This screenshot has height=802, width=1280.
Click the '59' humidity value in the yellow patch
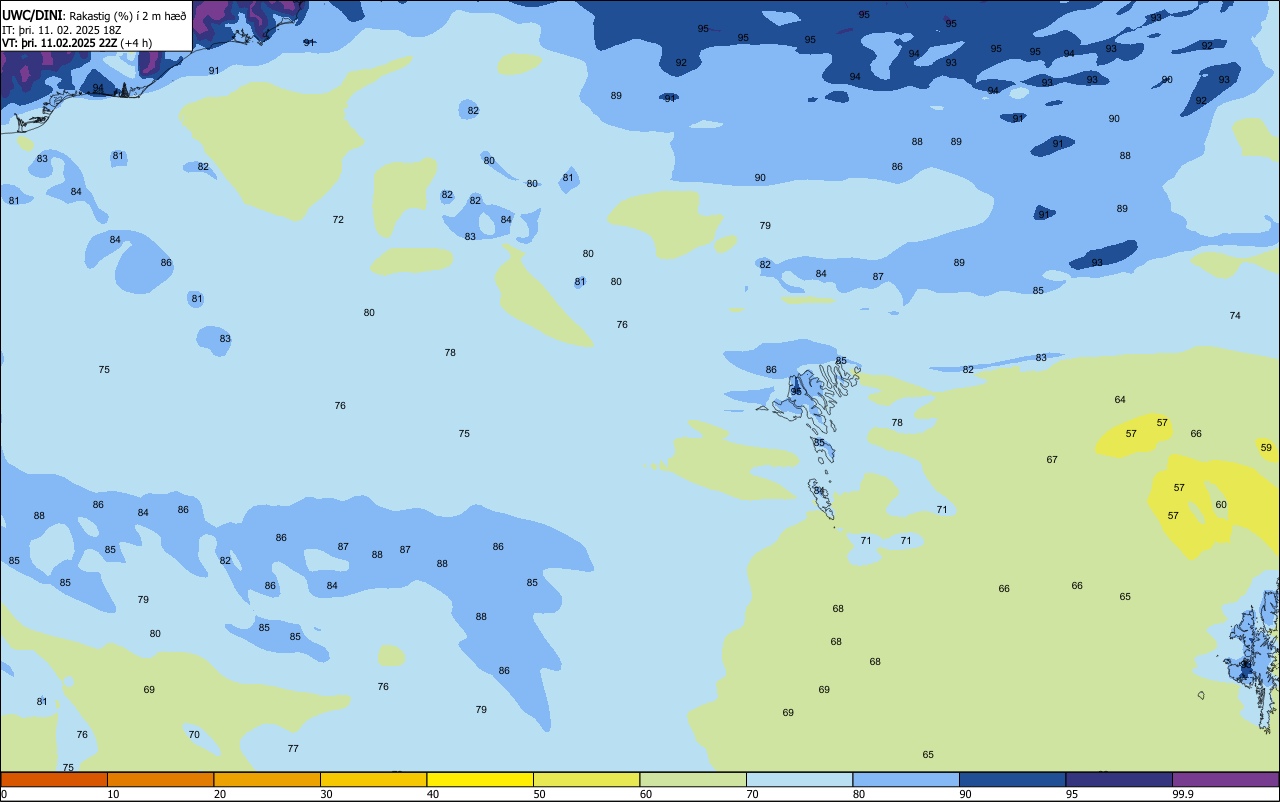[x=1266, y=447]
